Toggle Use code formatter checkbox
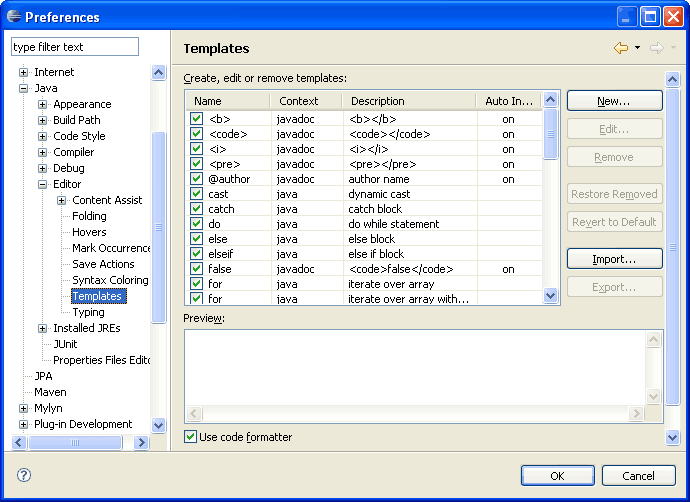690x502 pixels. coord(190,436)
